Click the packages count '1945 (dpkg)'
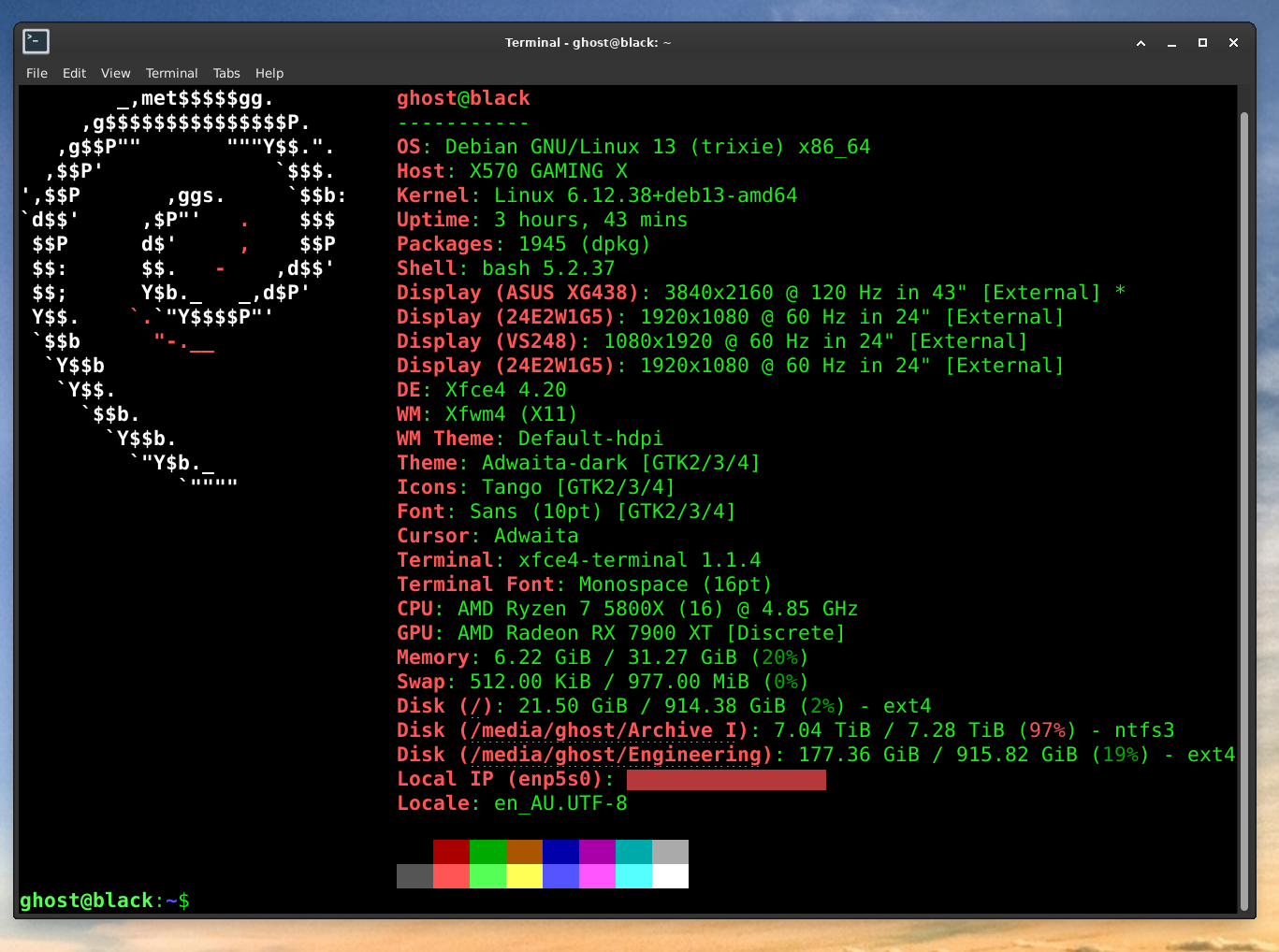The width and height of the screenshot is (1279, 952). (585, 244)
